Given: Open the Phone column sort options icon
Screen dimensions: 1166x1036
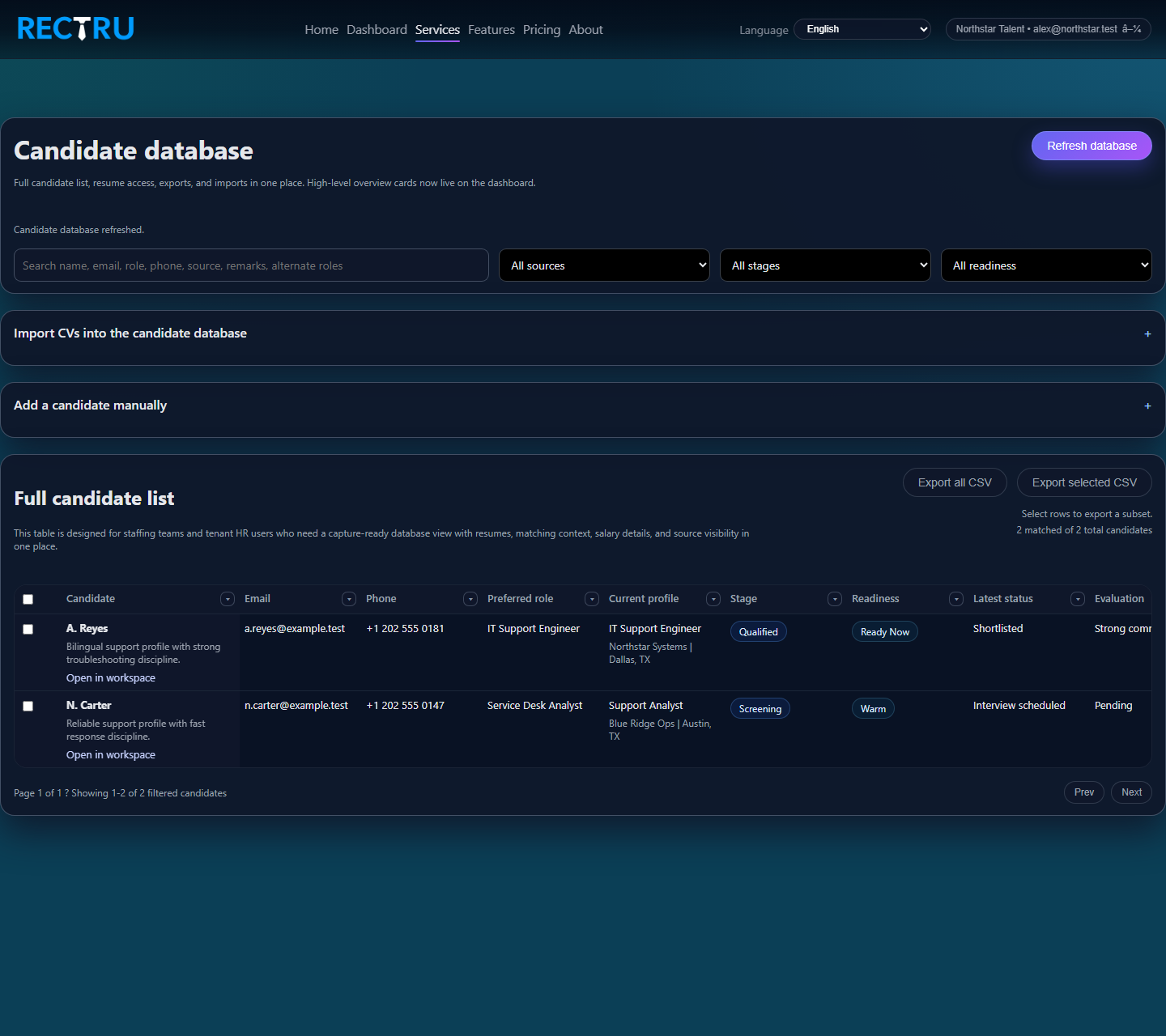Looking at the screenshot, I should coord(470,599).
